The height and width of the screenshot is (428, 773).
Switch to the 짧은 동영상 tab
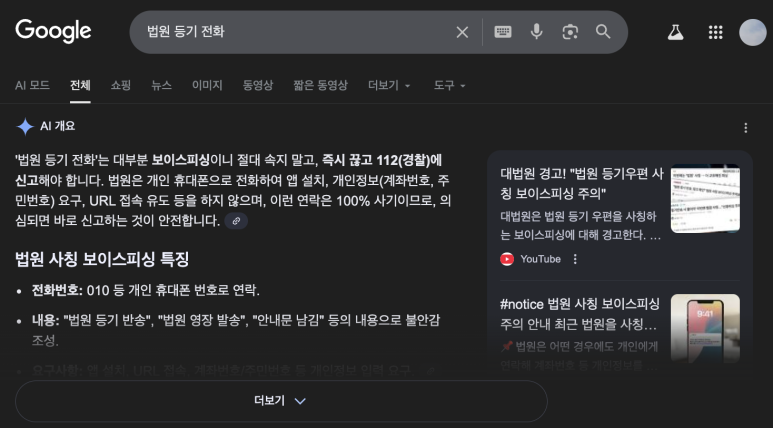click(320, 85)
